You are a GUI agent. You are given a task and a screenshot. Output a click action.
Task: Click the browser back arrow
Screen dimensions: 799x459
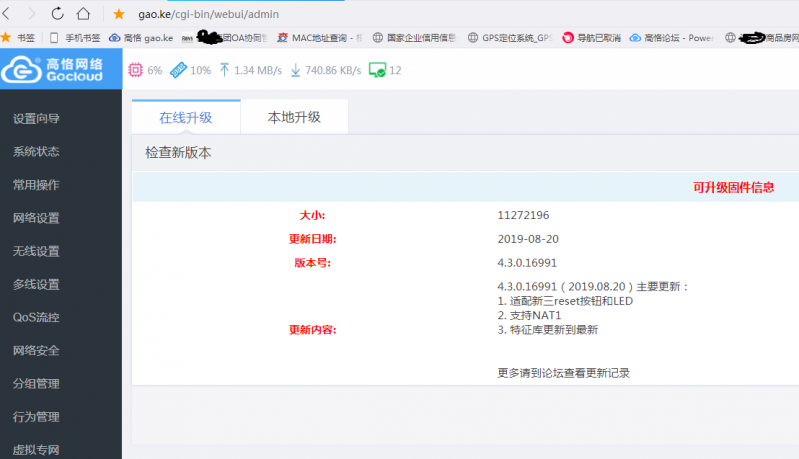click(x=6, y=14)
